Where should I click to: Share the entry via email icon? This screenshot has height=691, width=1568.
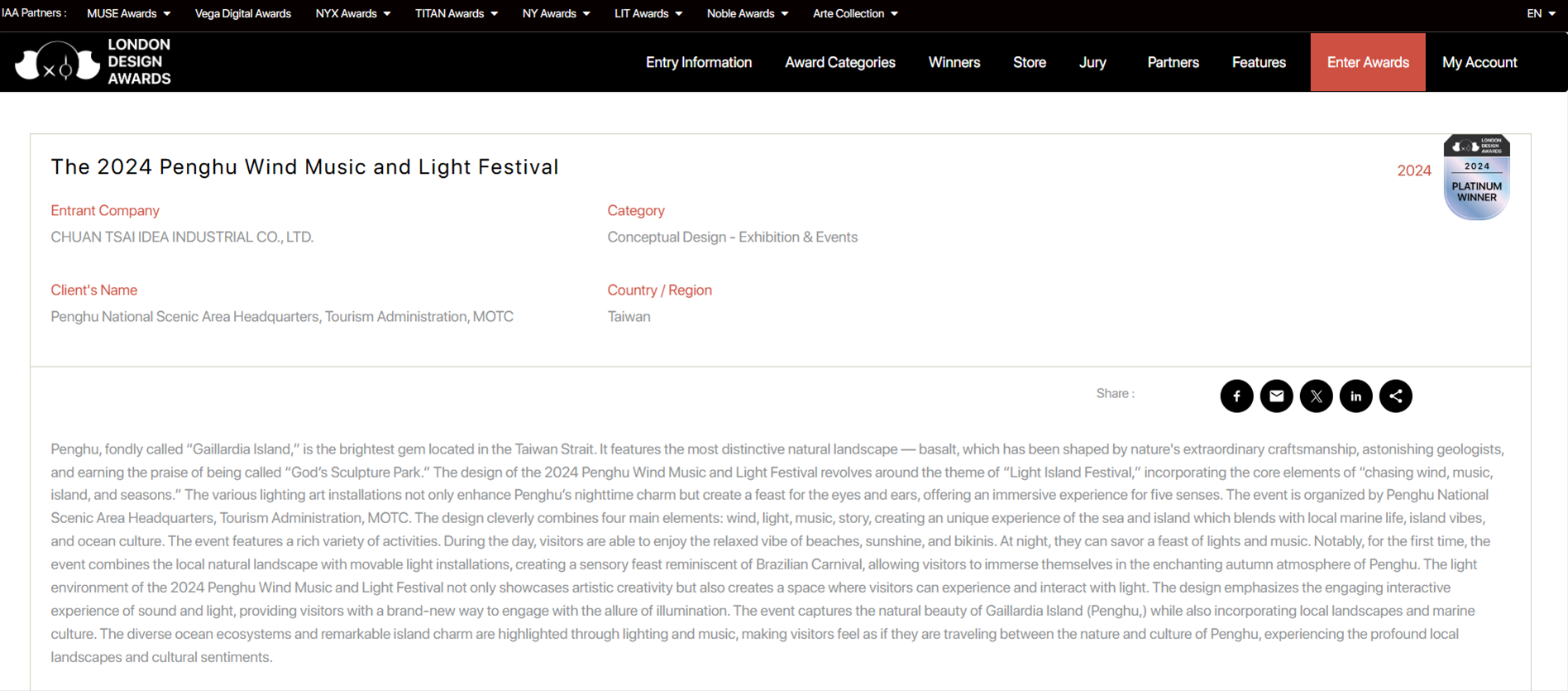(1276, 396)
